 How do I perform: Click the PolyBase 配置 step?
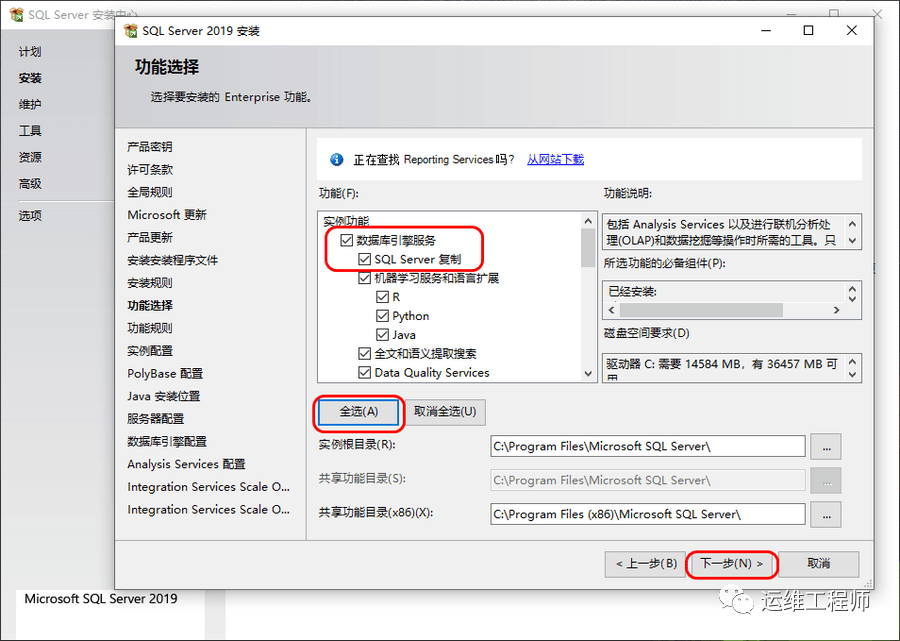(x=165, y=374)
